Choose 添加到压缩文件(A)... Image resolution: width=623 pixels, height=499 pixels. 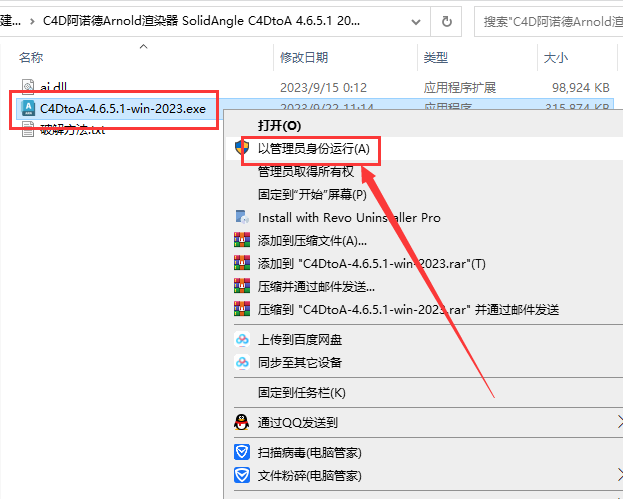[312, 241]
